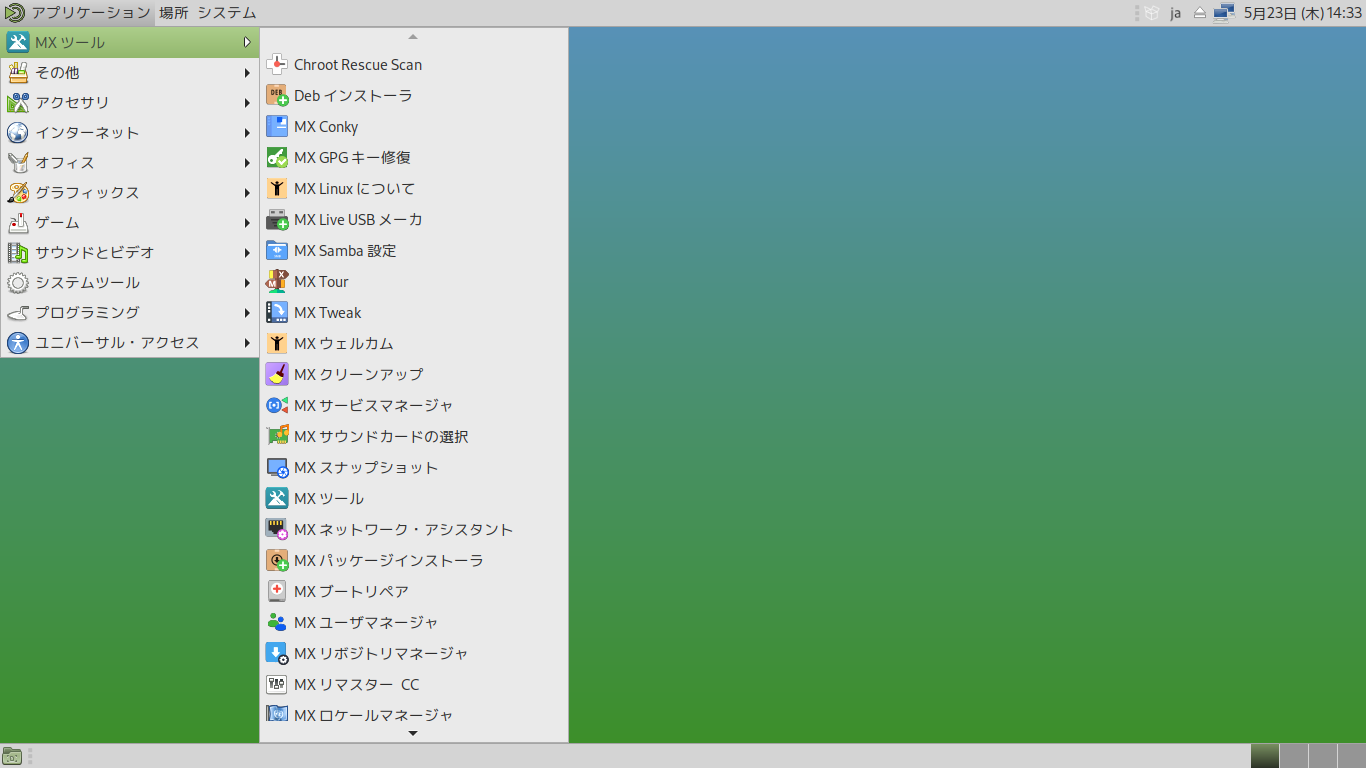Click the MX パッケージインストーラ icon
The image size is (1366, 768).
coord(277,561)
